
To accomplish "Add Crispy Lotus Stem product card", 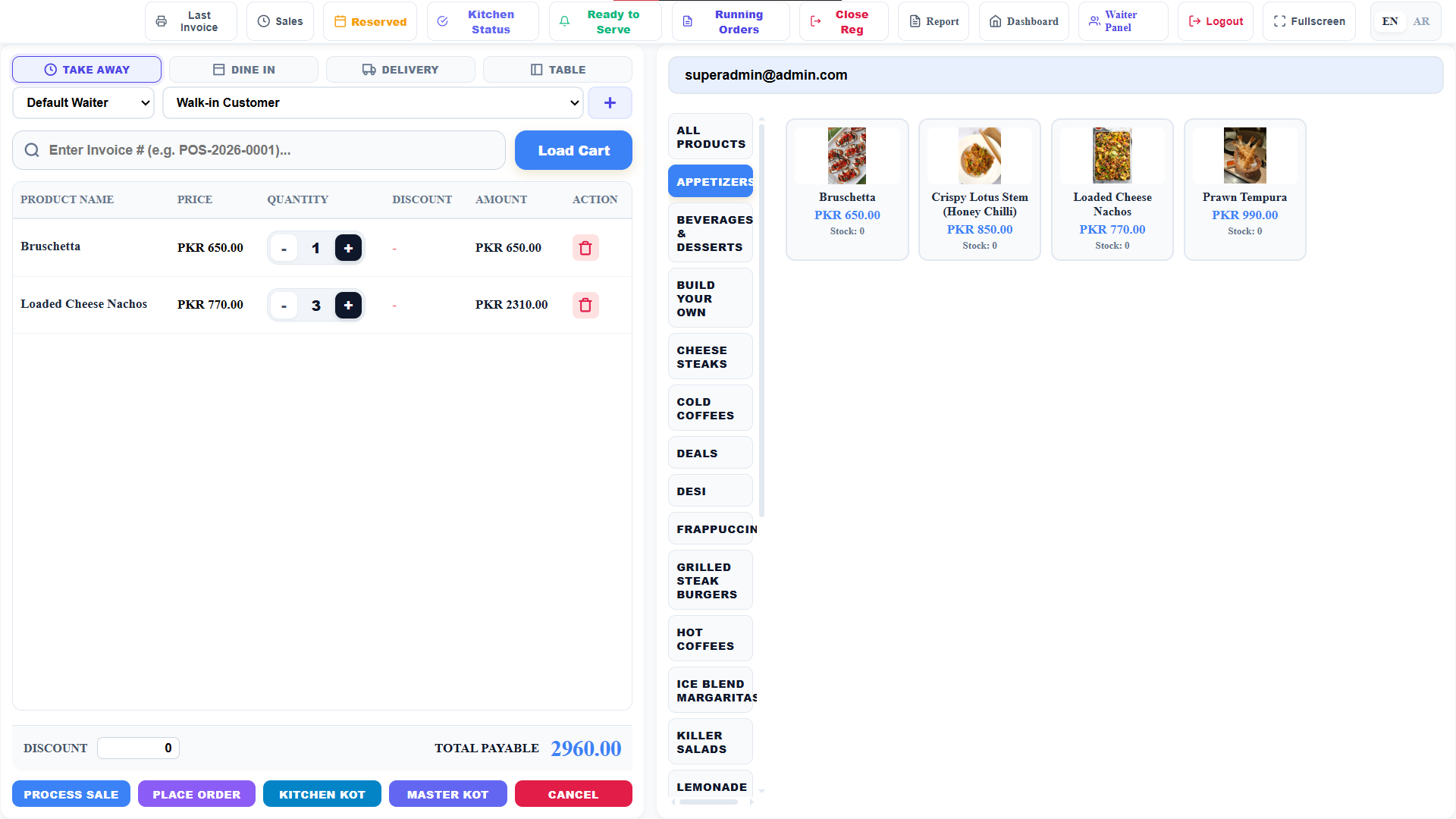I will (x=979, y=190).
